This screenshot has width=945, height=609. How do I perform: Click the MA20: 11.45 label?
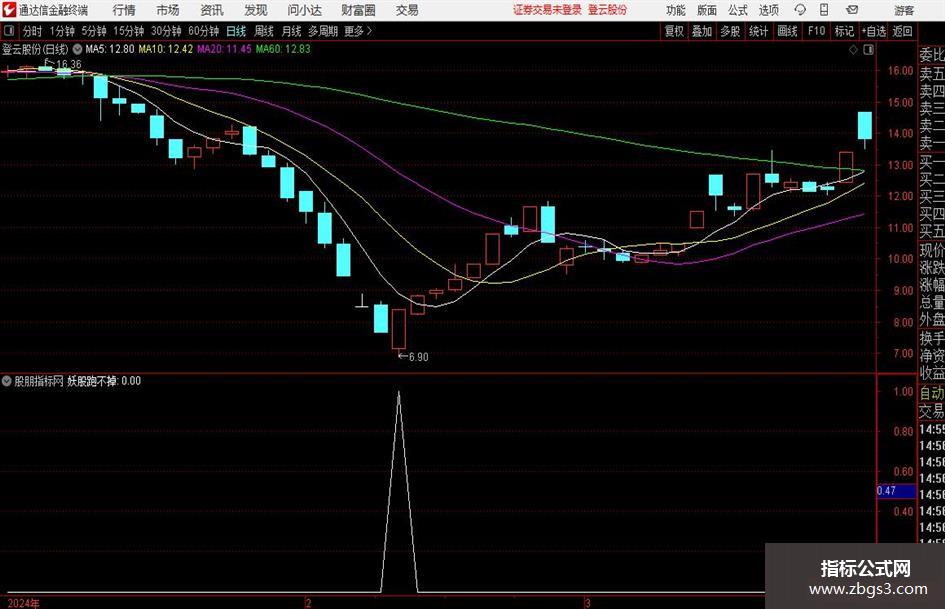click(224, 49)
